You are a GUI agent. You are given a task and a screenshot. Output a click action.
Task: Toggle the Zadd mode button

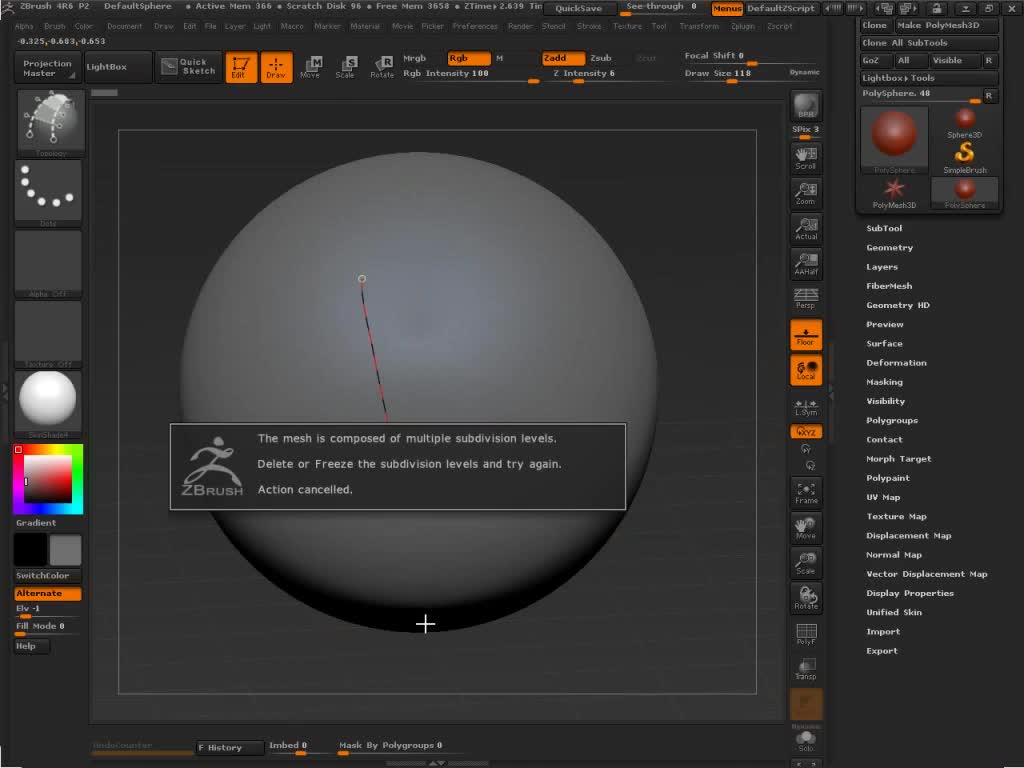563,58
